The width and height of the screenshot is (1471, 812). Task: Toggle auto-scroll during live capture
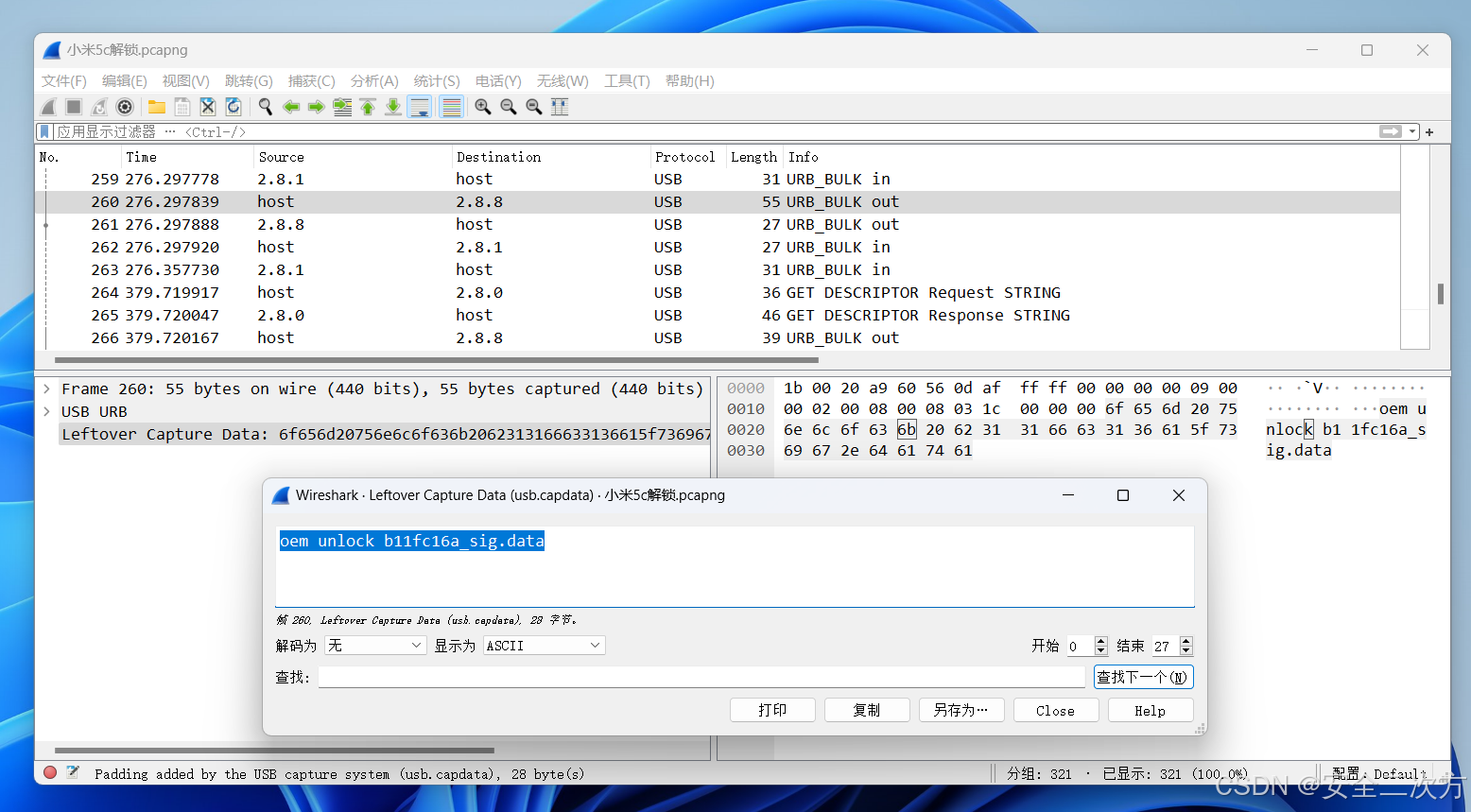pyautogui.click(x=420, y=107)
